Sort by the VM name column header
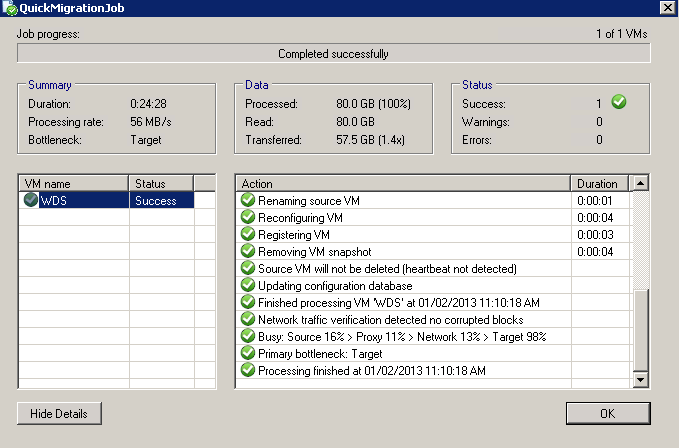 click(x=74, y=184)
